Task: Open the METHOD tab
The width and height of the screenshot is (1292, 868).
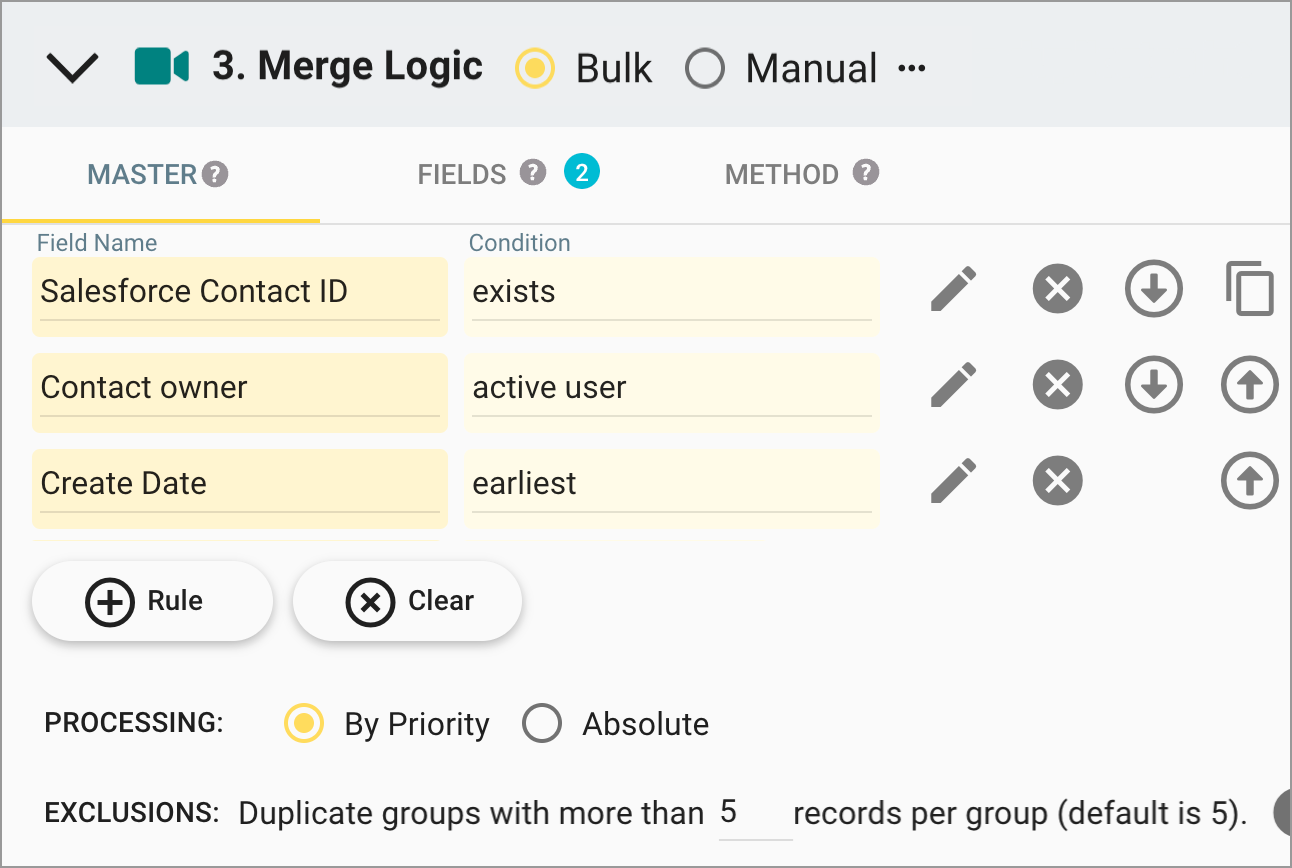Action: [x=781, y=173]
